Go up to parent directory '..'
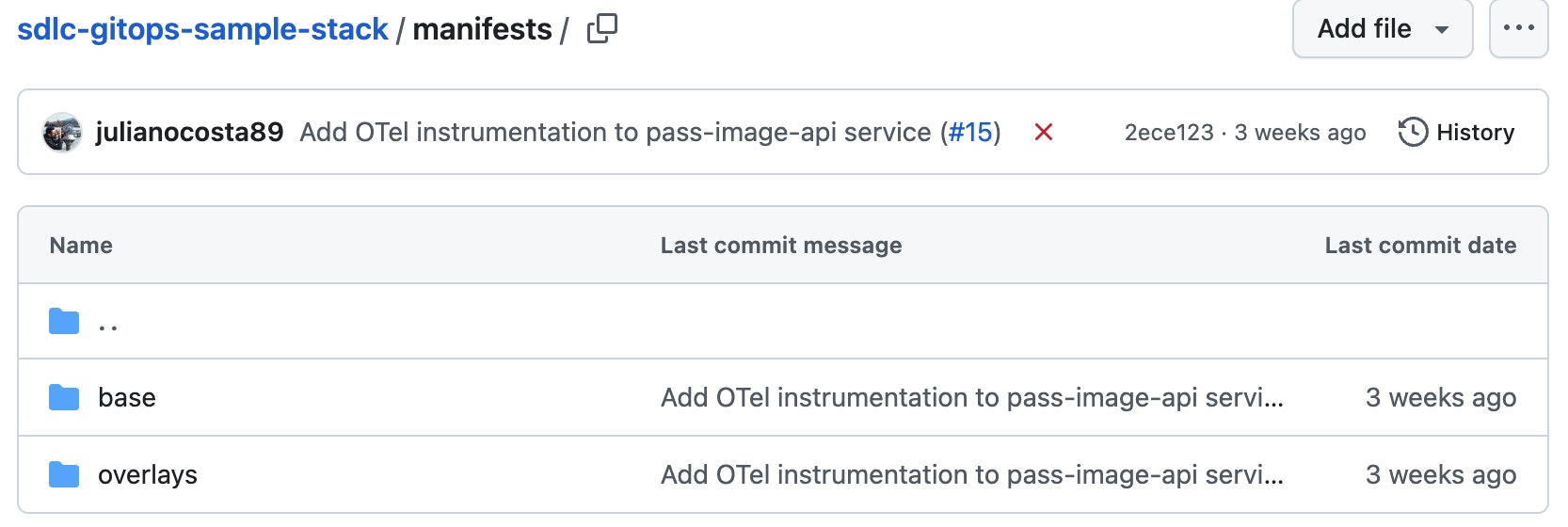This screenshot has width=1568, height=527. 108,325
